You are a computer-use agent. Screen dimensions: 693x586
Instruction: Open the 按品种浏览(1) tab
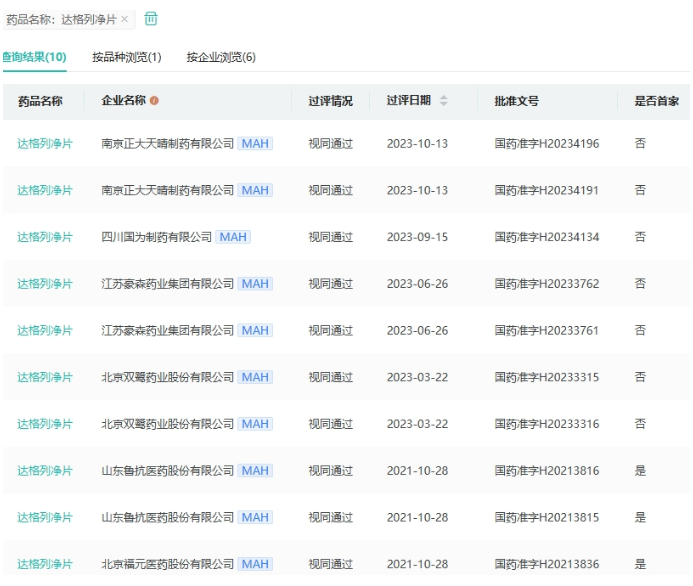click(x=126, y=57)
